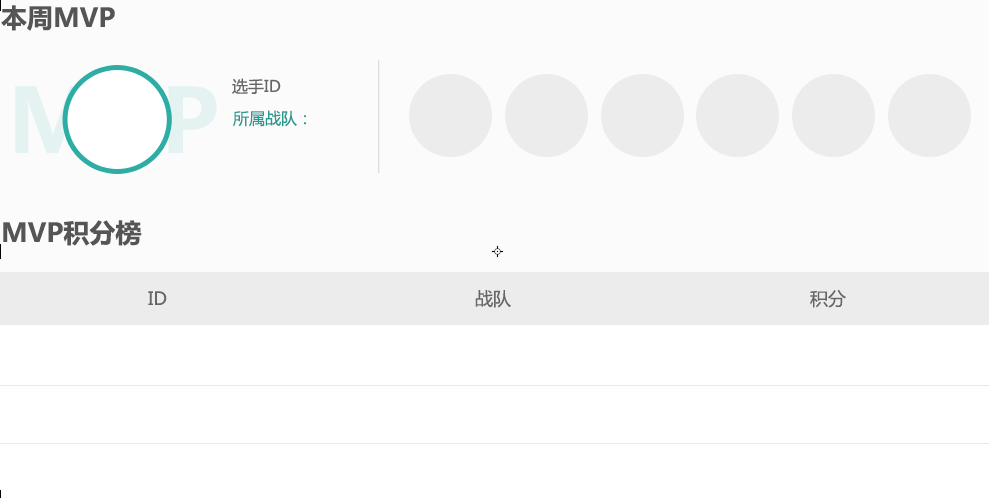Click the MVP积分榜 section heading
Image resolution: width=989 pixels, height=498 pixels.
[71, 233]
